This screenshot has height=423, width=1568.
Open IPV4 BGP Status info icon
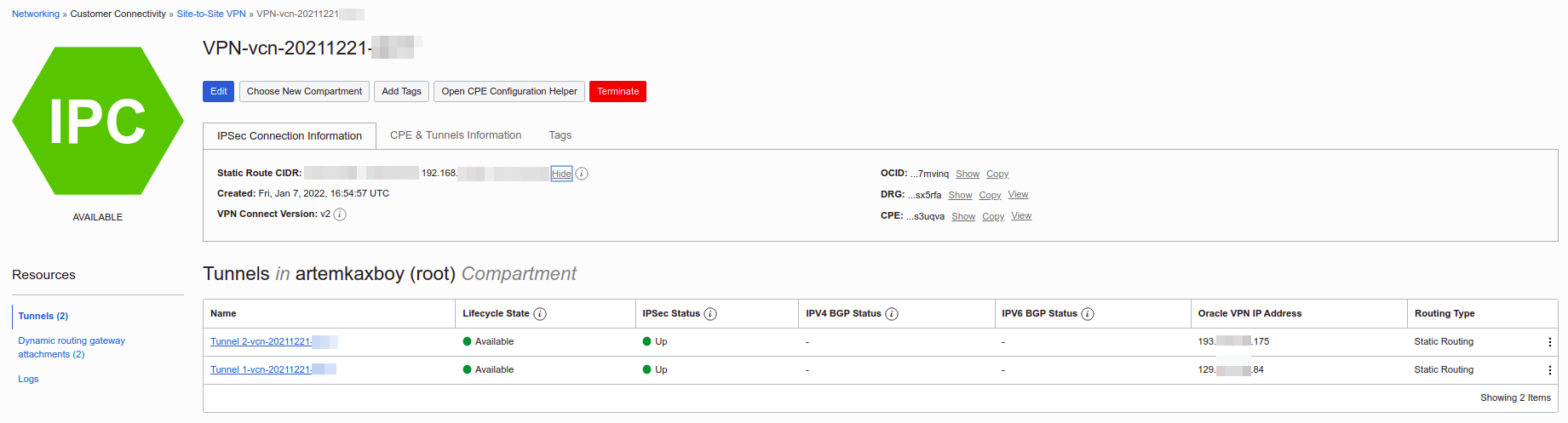click(x=892, y=314)
